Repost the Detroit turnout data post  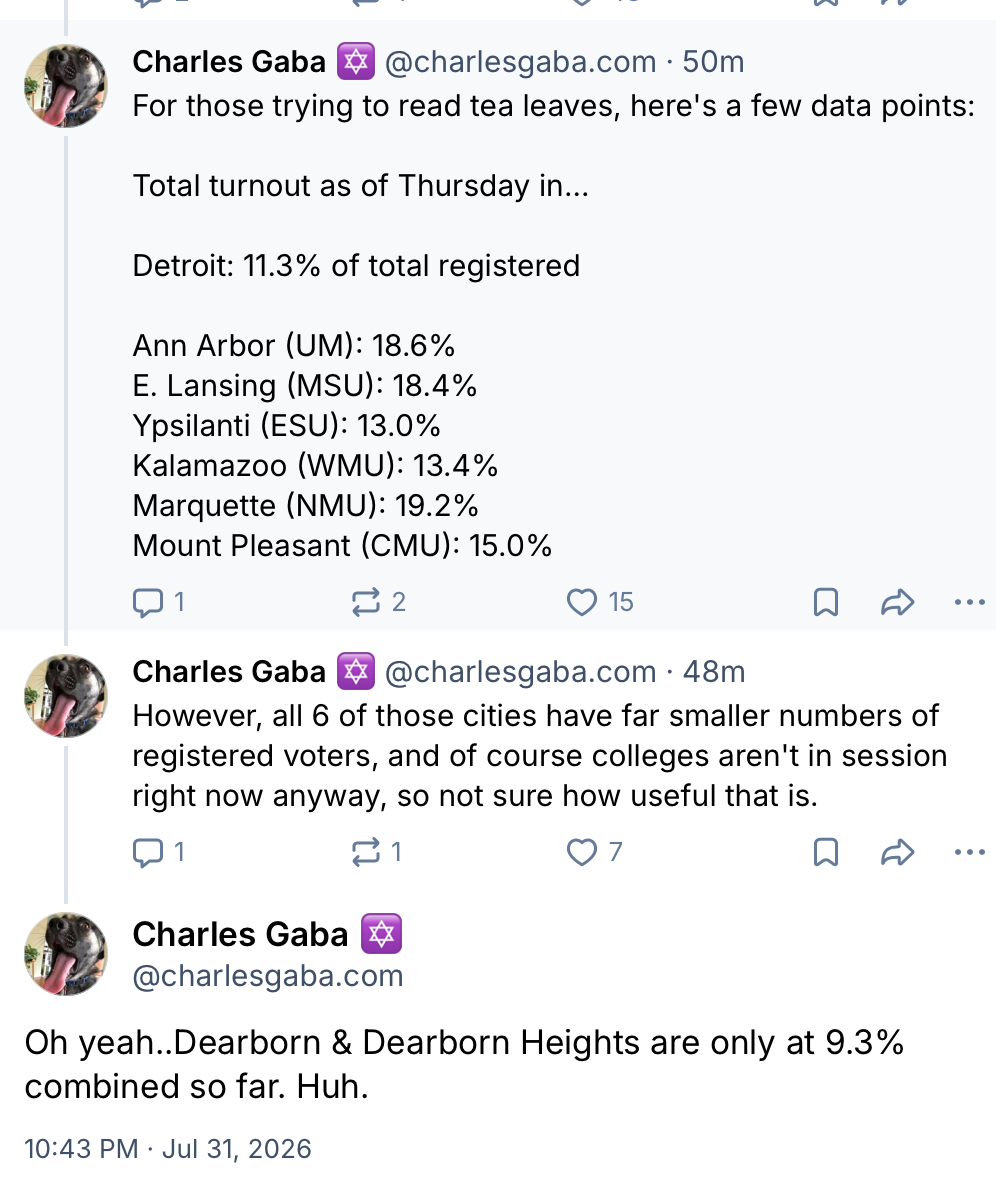[x=378, y=602]
